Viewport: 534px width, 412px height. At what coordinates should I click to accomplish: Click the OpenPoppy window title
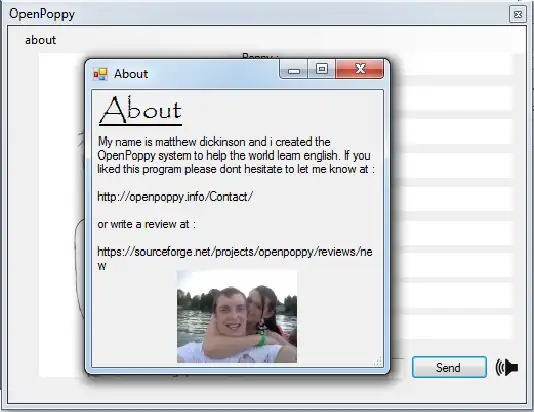(42, 14)
